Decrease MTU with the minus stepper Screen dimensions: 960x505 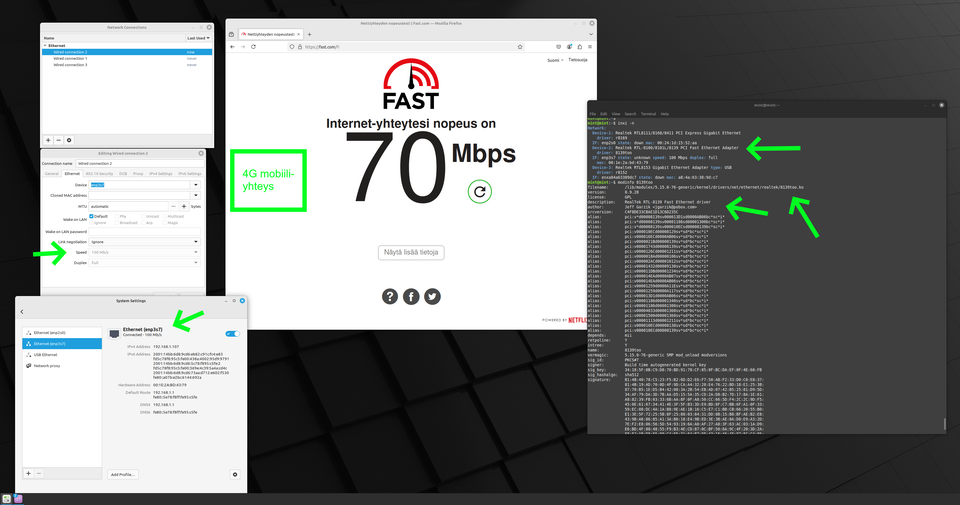tap(173, 206)
